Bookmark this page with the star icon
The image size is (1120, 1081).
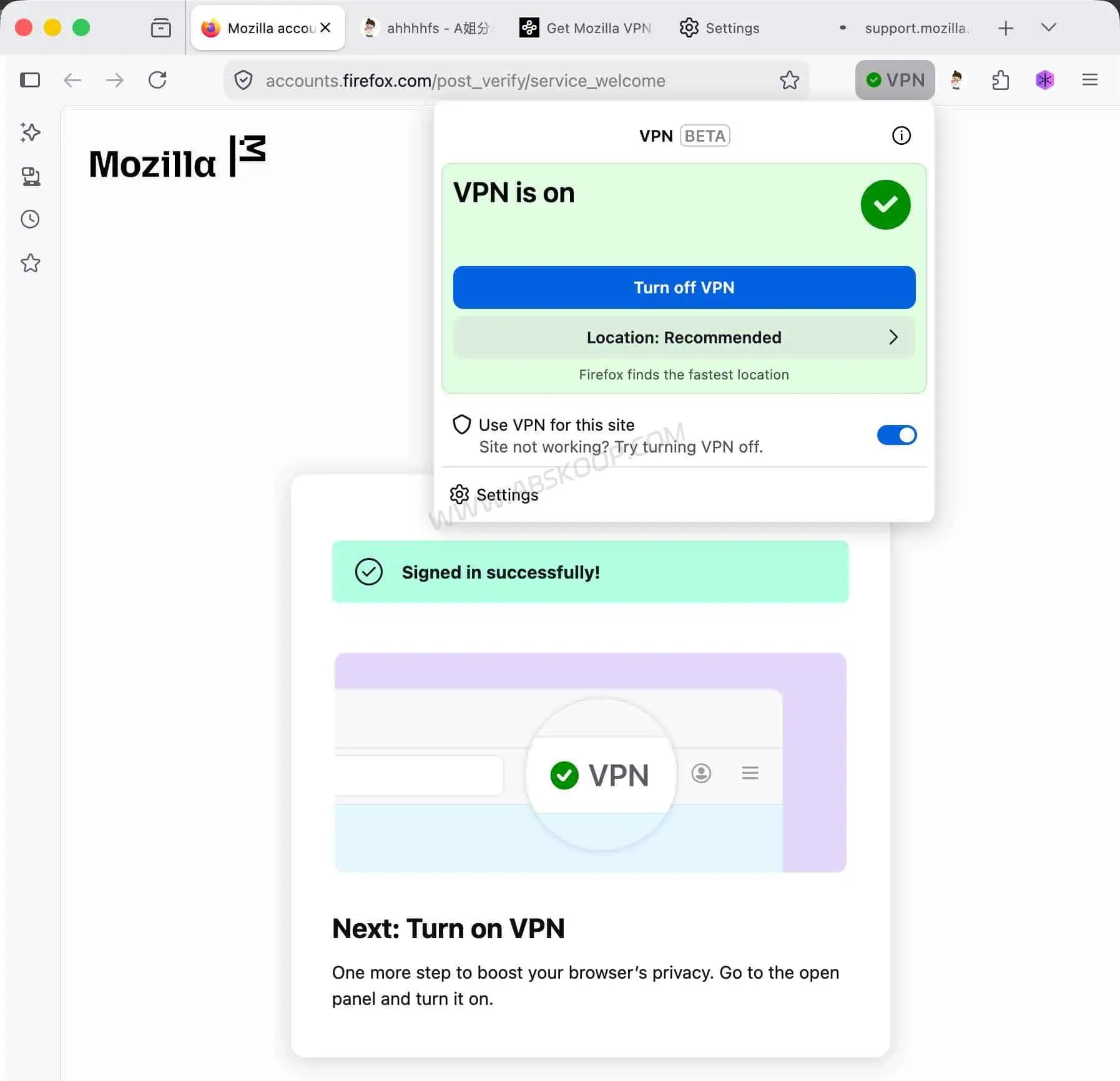coord(789,80)
